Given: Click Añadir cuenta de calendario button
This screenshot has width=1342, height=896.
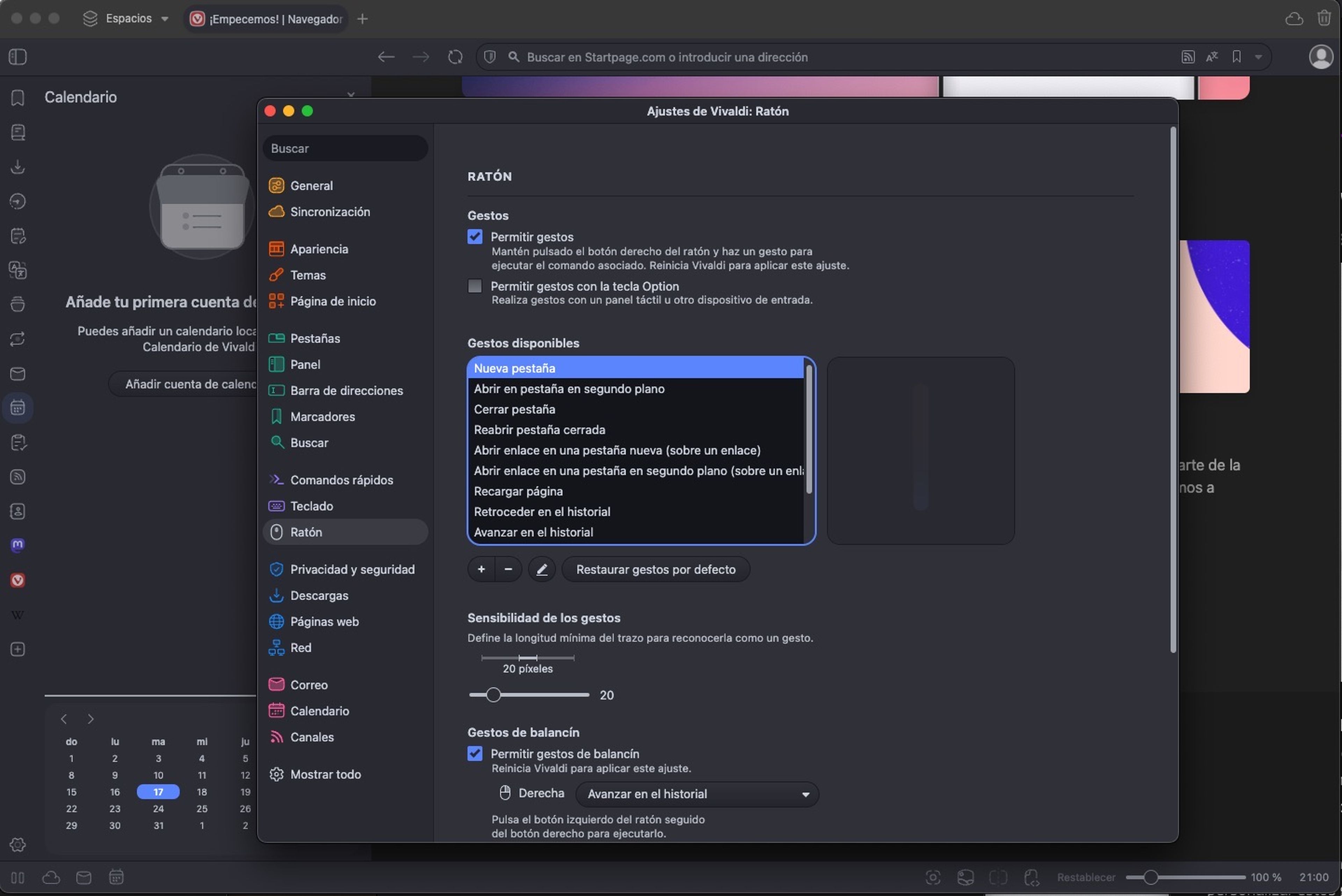Looking at the screenshot, I should tap(183, 384).
